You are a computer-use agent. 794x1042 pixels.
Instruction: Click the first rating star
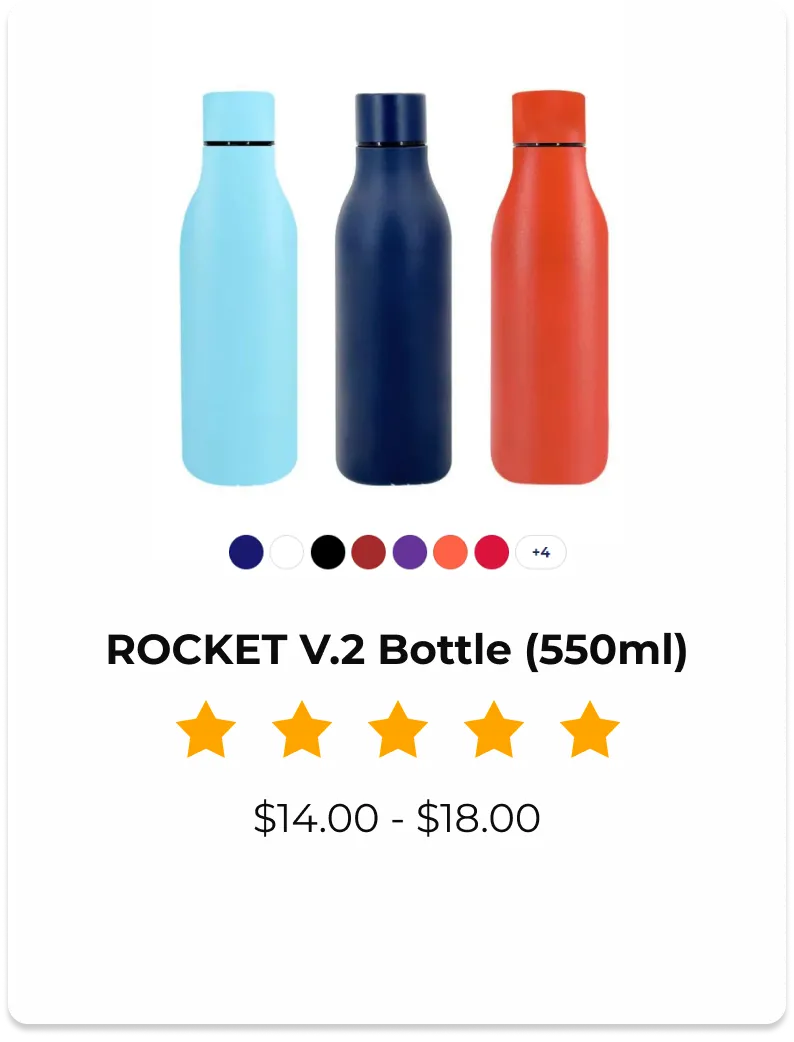206,730
